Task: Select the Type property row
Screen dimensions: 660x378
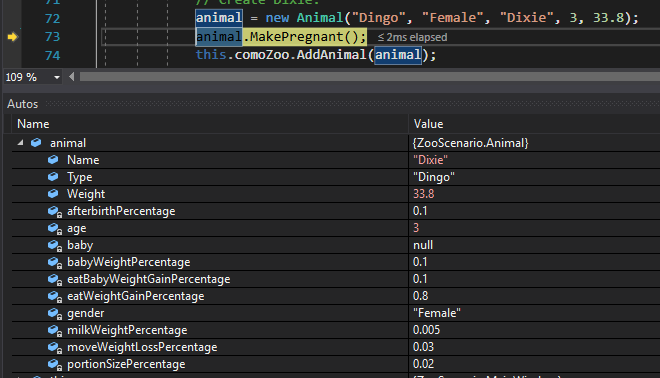Action: click(x=336, y=177)
